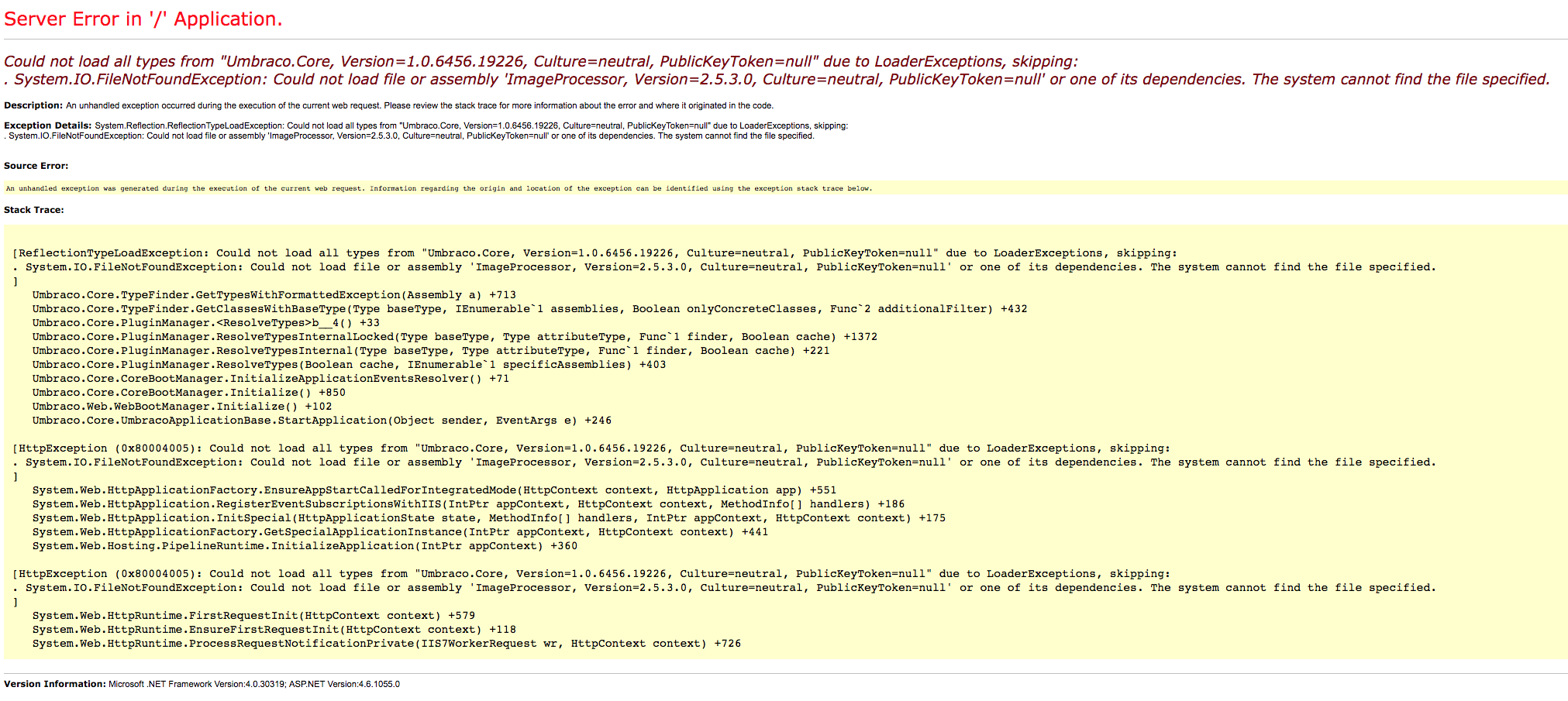This screenshot has height=701, width=1568.
Task: Click the "[ReflectionTypeLoadException:" stack trace line
Action: pos(594,253)
